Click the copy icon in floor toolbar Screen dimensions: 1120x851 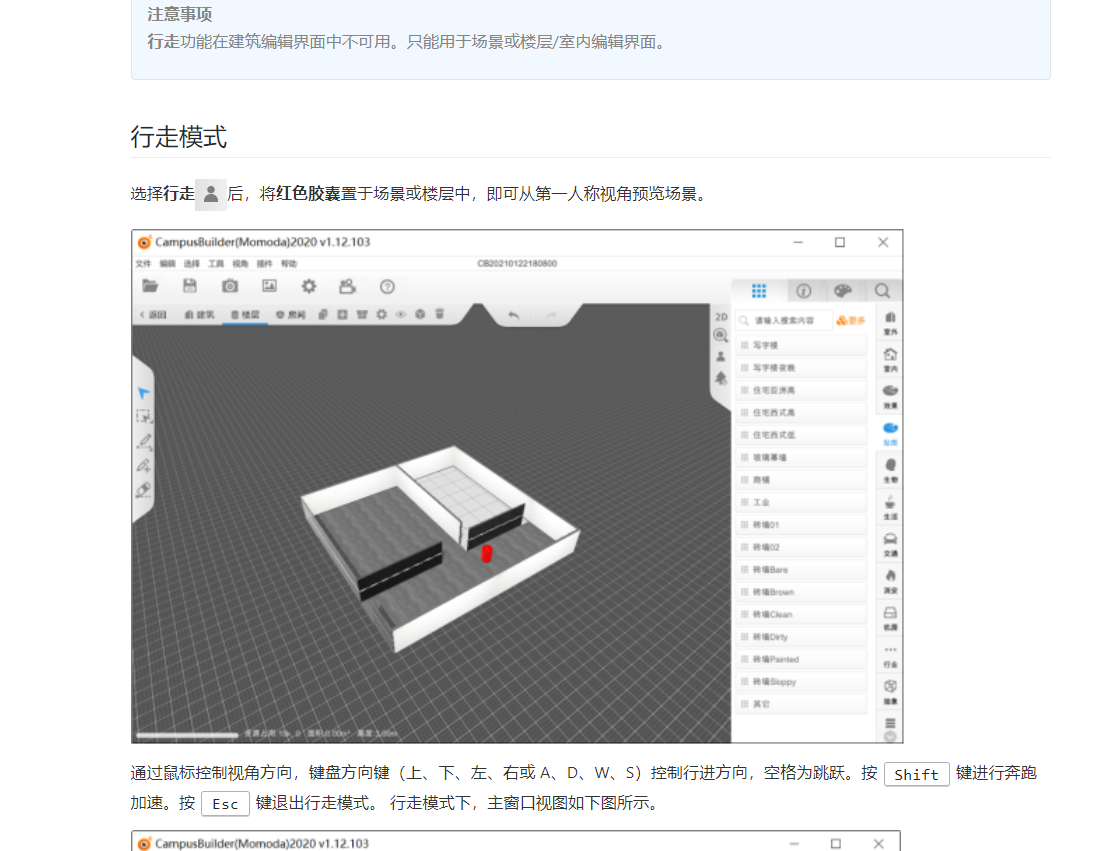pyautogui.click(x=323, y=314)
